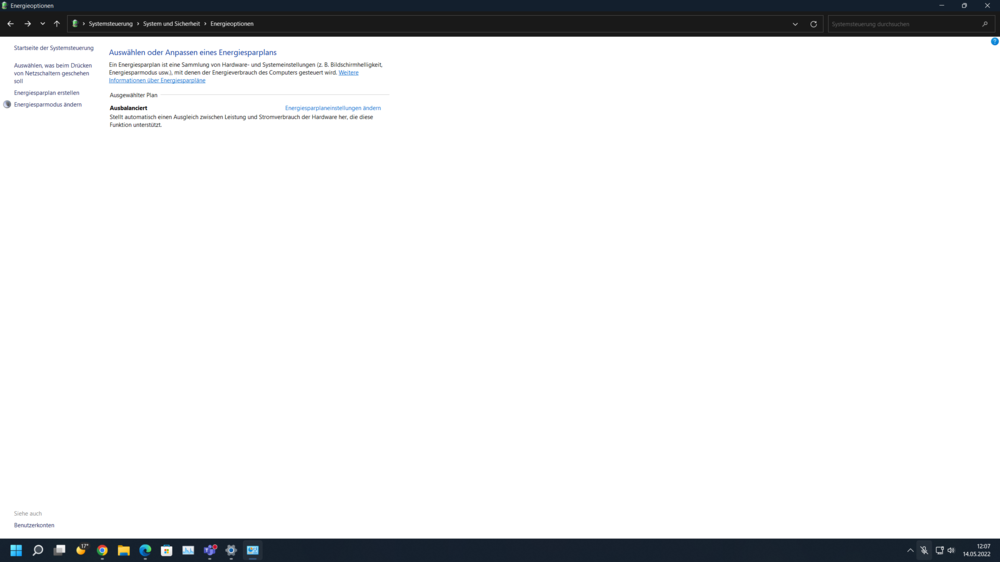Open address bar history dropdown

point(795,24)
